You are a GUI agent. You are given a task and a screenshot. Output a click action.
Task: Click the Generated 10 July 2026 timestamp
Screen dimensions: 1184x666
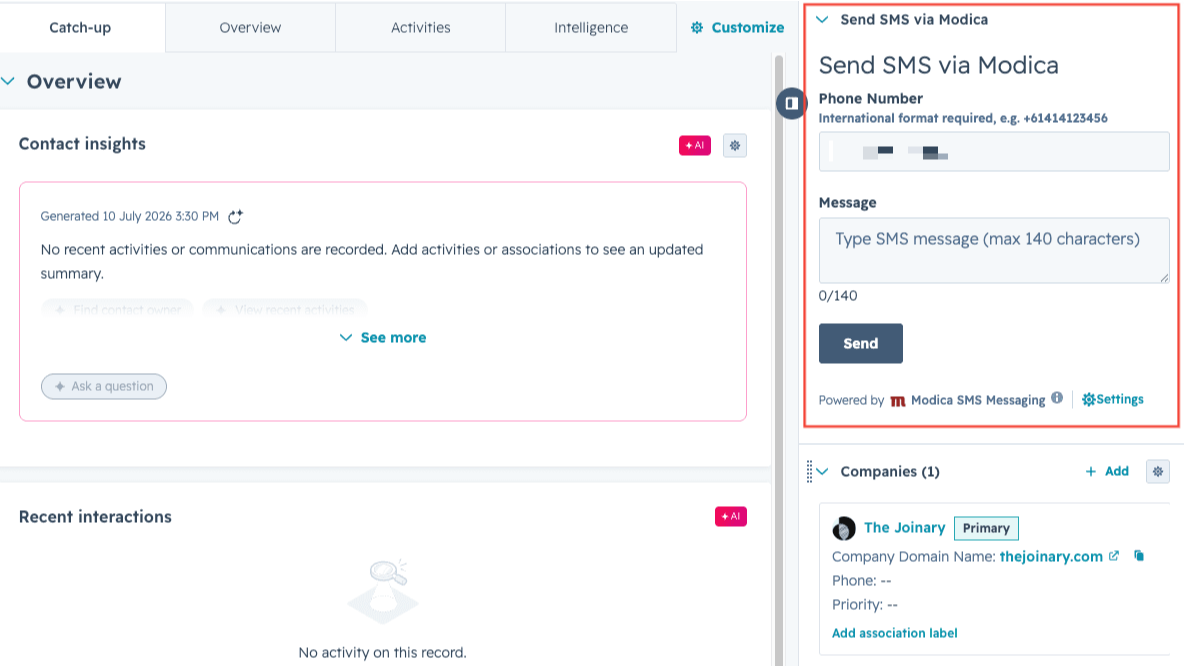(x=130, y=216)
